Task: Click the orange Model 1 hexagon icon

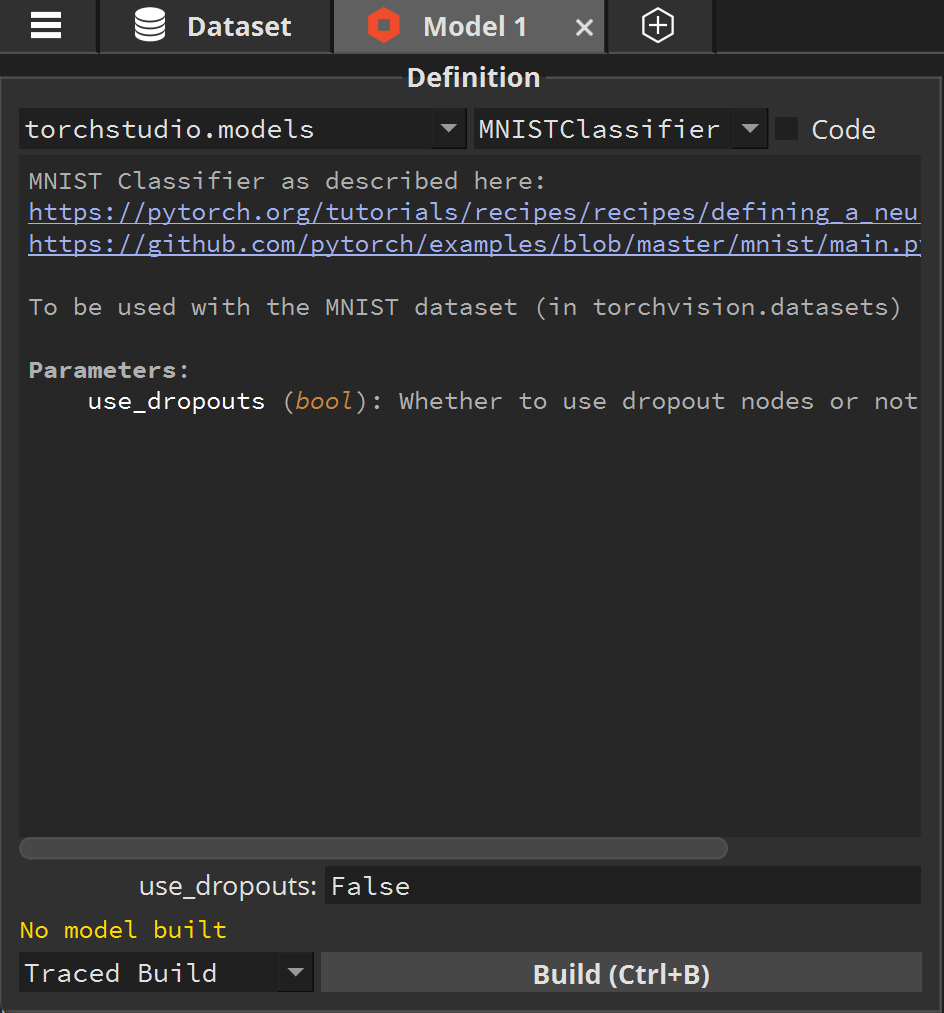Action: [x=384, y=26]
